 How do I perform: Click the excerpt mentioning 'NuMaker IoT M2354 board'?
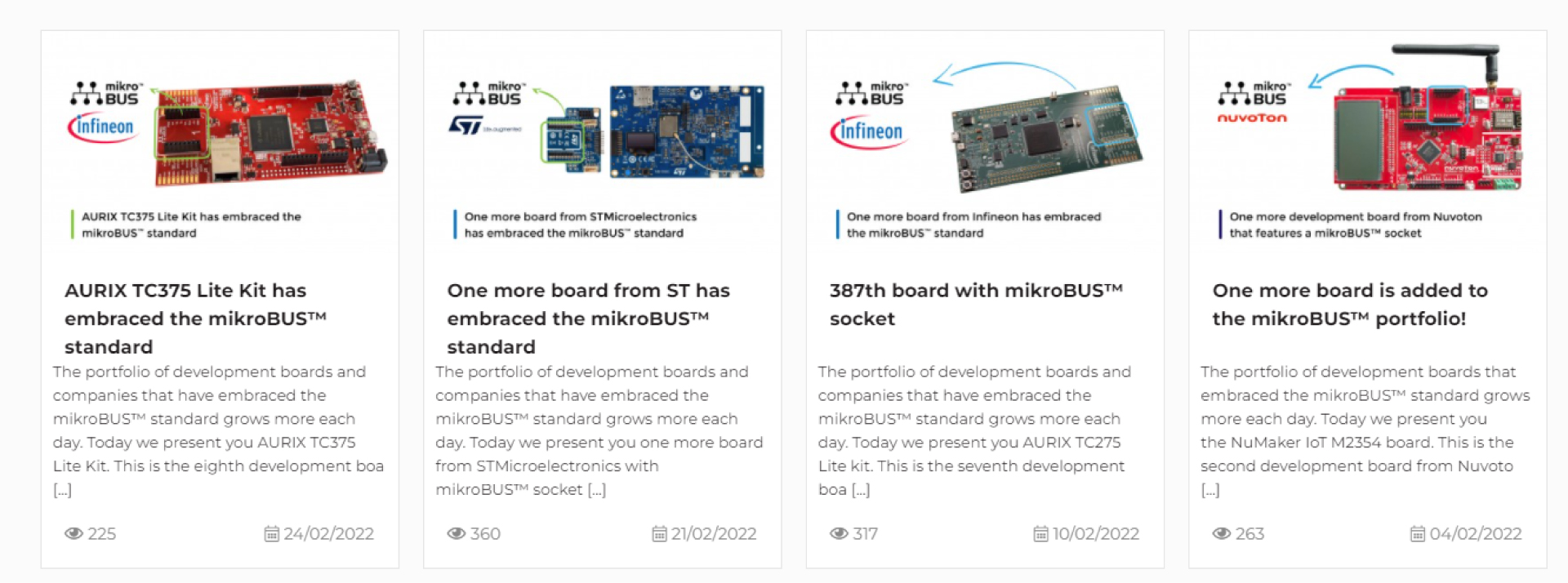coord(1365,430)
